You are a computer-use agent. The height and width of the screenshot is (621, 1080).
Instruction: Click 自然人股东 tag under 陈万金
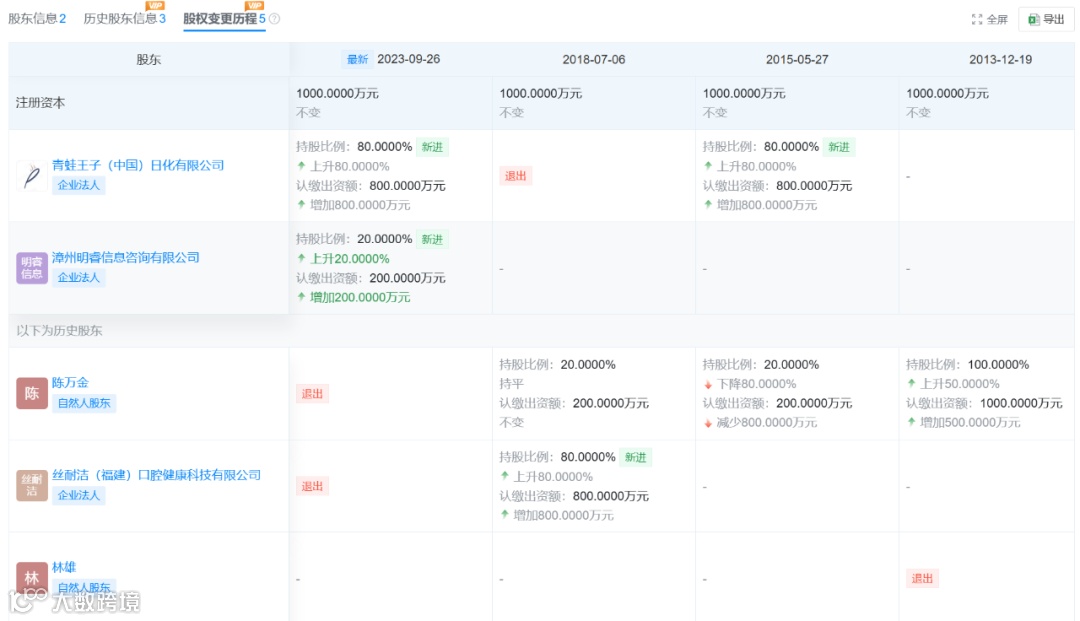coord(84,403)
